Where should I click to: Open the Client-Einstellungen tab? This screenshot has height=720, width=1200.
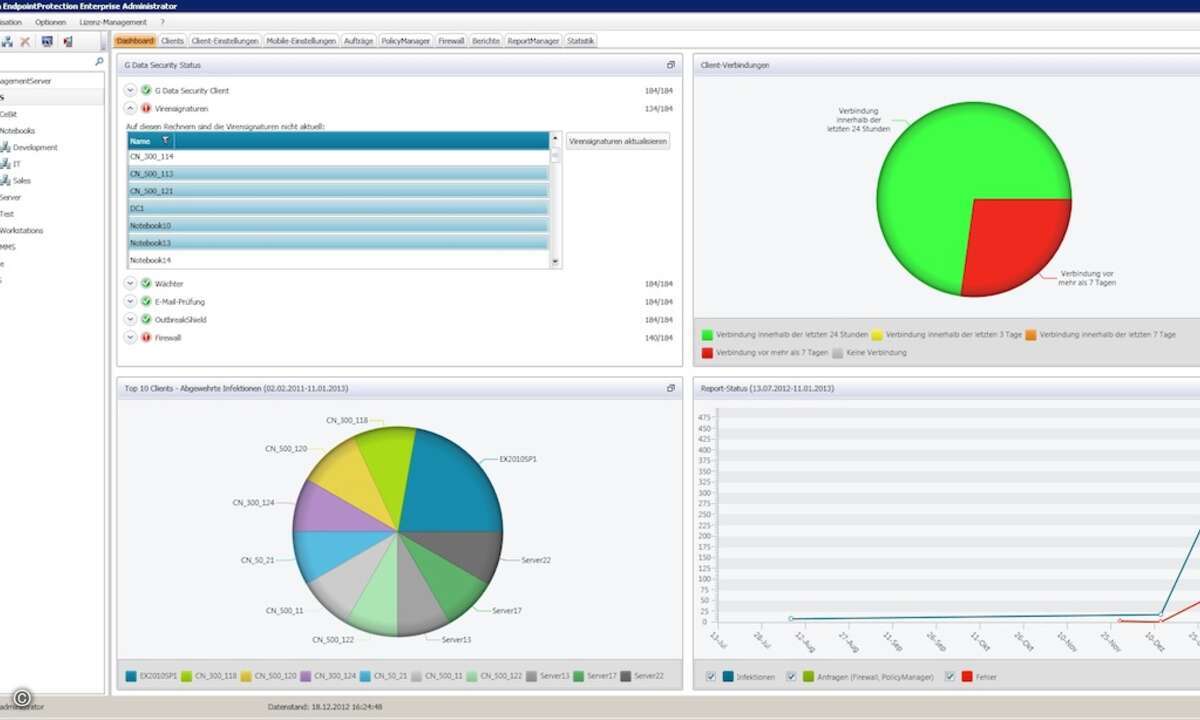click(225, 41)
